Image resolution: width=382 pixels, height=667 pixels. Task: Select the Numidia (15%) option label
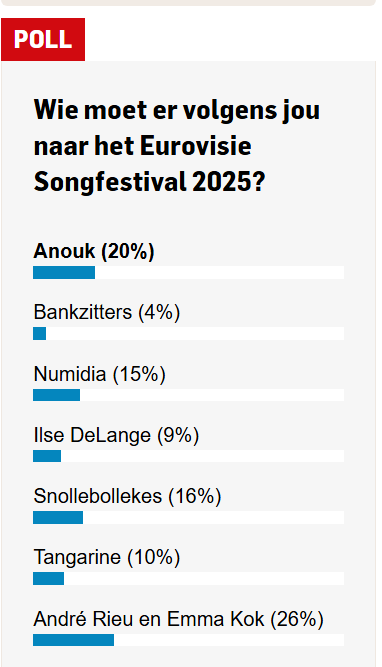click(x=100, y=374)
